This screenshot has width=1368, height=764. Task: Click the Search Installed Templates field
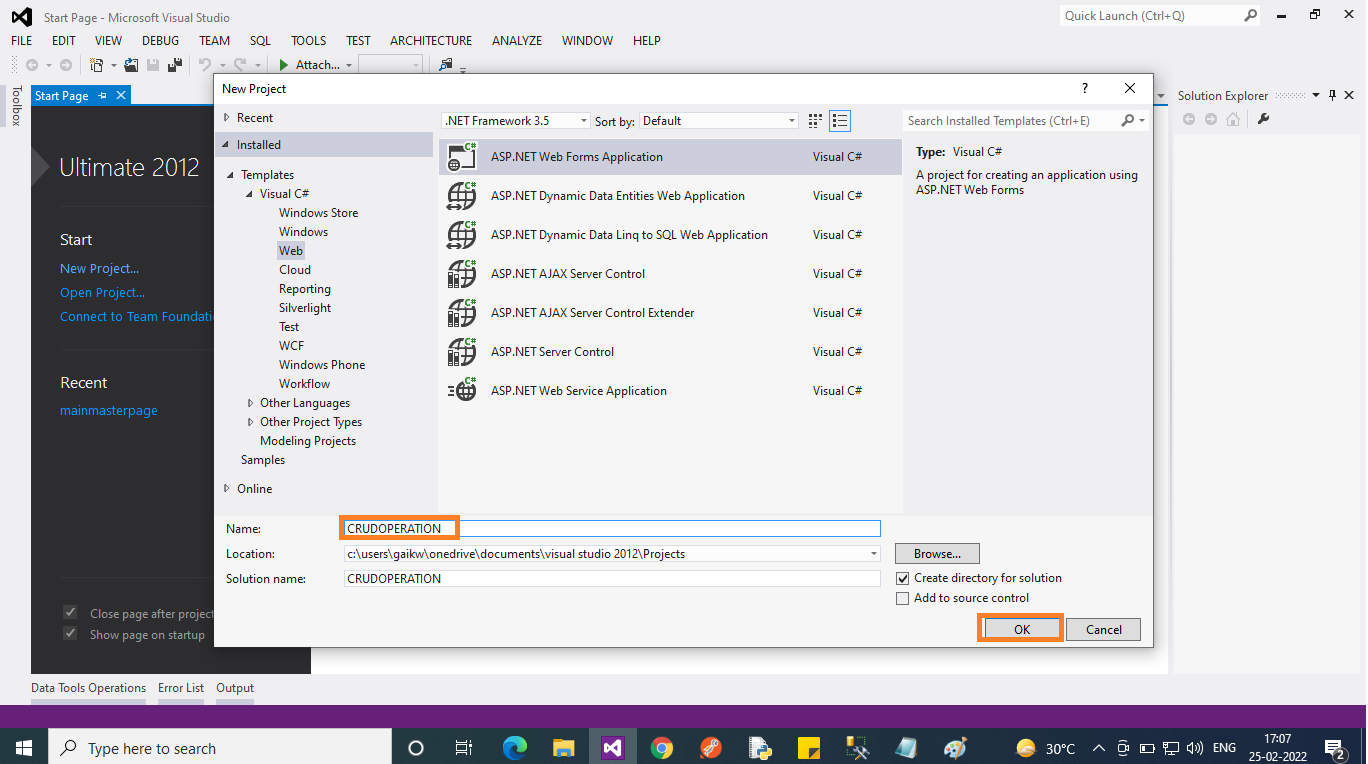click(x=1012, y=121)
